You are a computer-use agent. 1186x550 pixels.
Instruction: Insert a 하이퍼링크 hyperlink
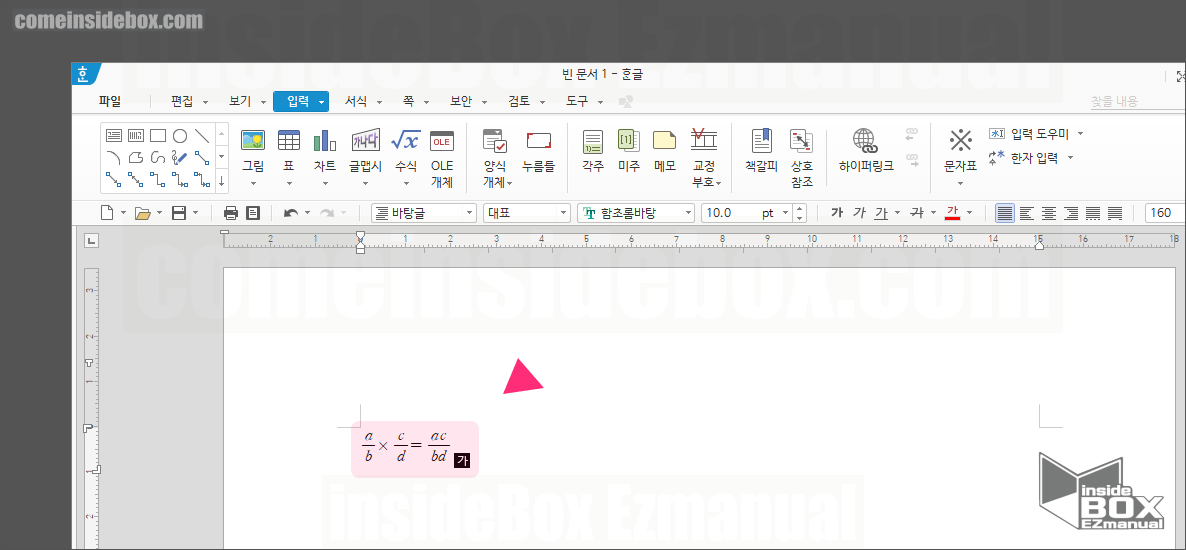[x=866, y=151]
